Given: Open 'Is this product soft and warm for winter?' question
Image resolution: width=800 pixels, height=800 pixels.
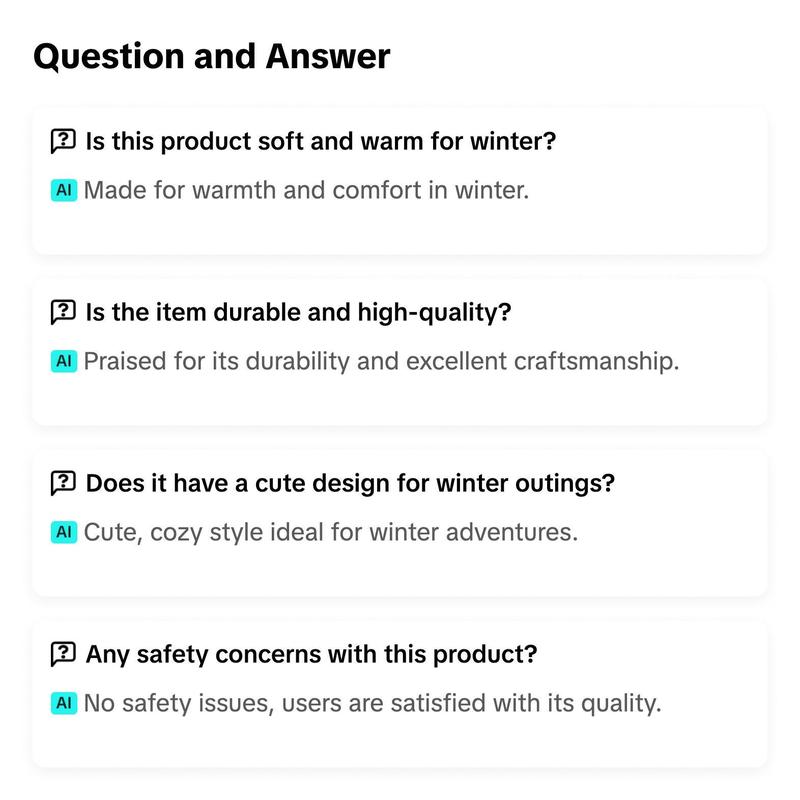Looking at the screenshot, I should (x=320, y=141).
